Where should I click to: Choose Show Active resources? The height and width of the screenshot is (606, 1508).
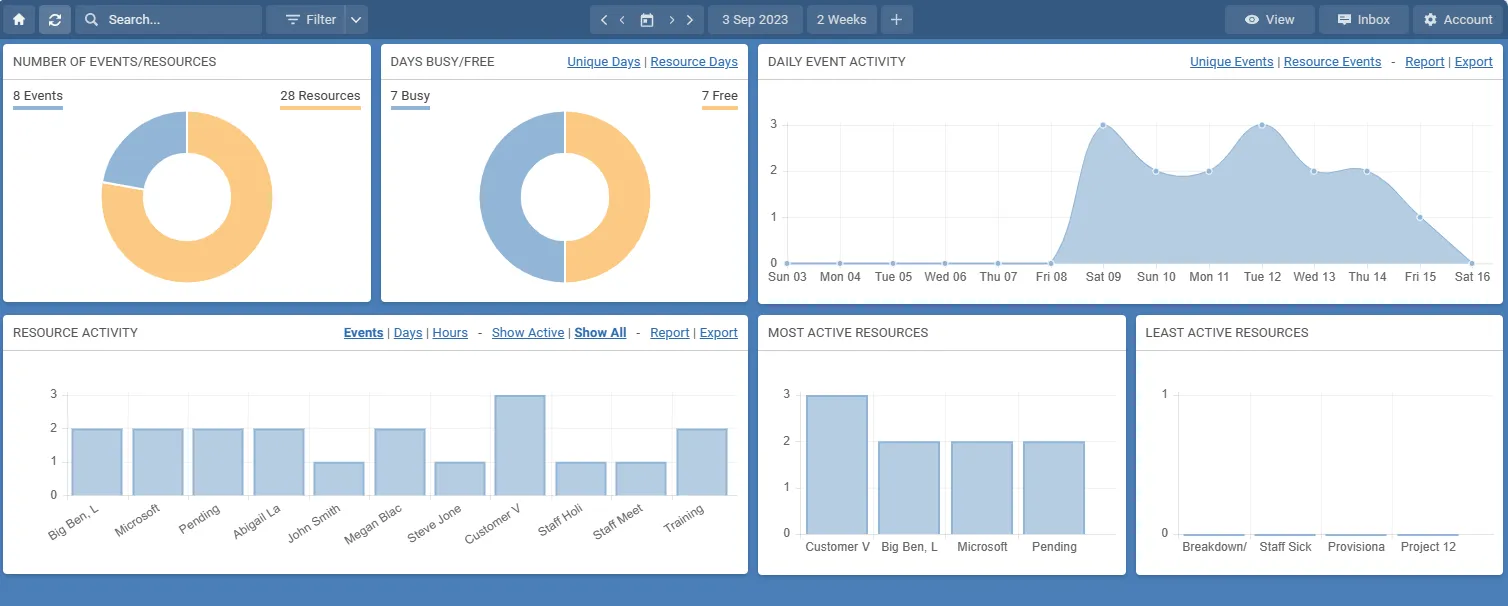[528, 333]
